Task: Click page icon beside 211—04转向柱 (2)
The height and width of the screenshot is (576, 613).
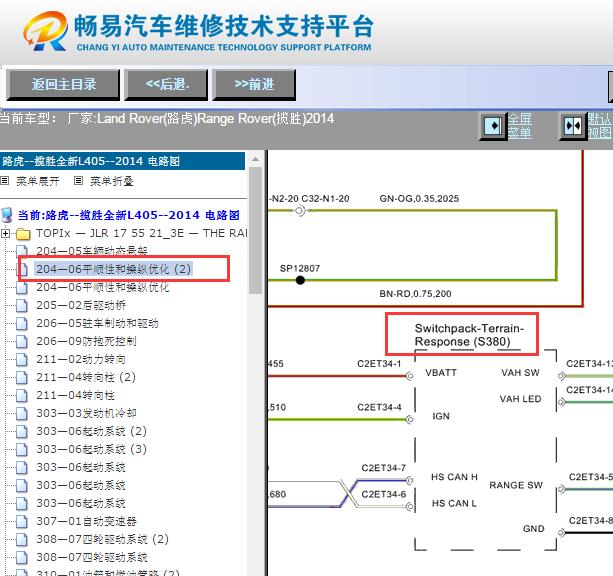Action: [22, 377]
